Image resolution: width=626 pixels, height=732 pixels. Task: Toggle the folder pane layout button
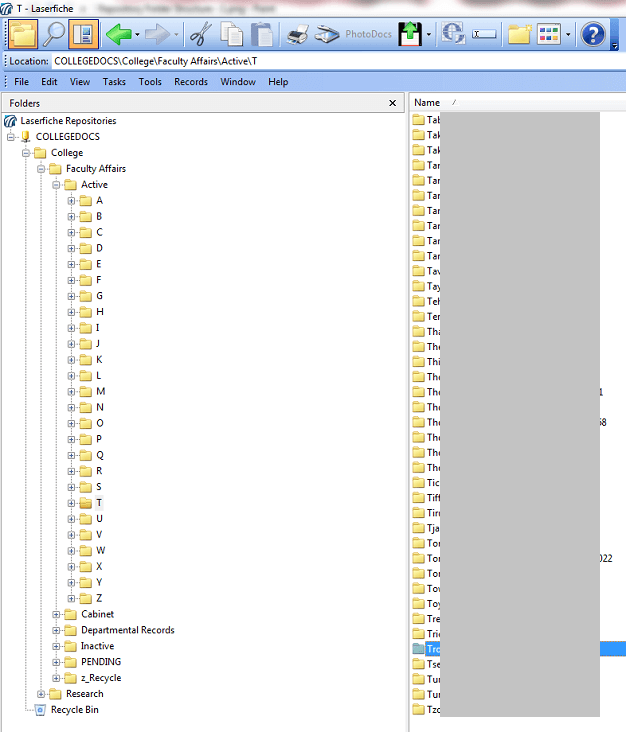(83, 34)
